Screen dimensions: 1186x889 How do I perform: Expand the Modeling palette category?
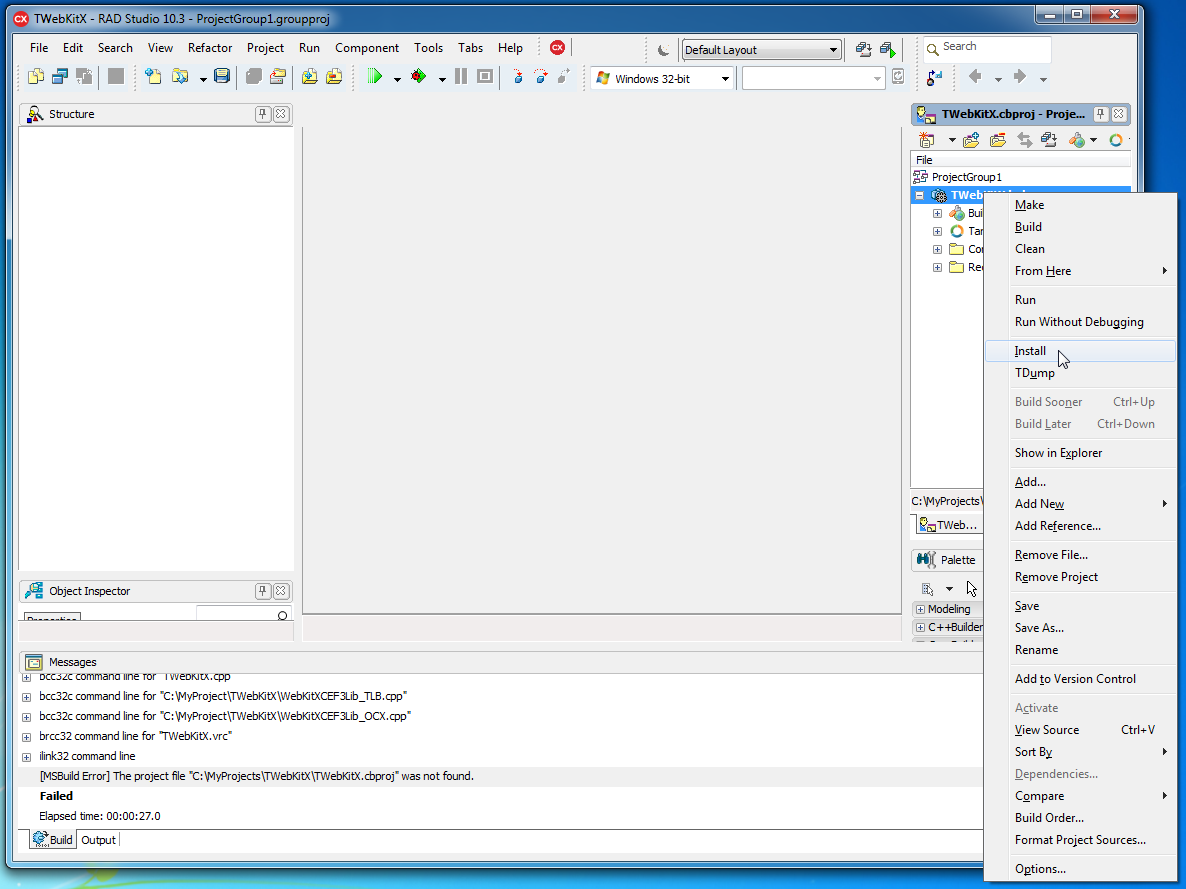point(921,609)
